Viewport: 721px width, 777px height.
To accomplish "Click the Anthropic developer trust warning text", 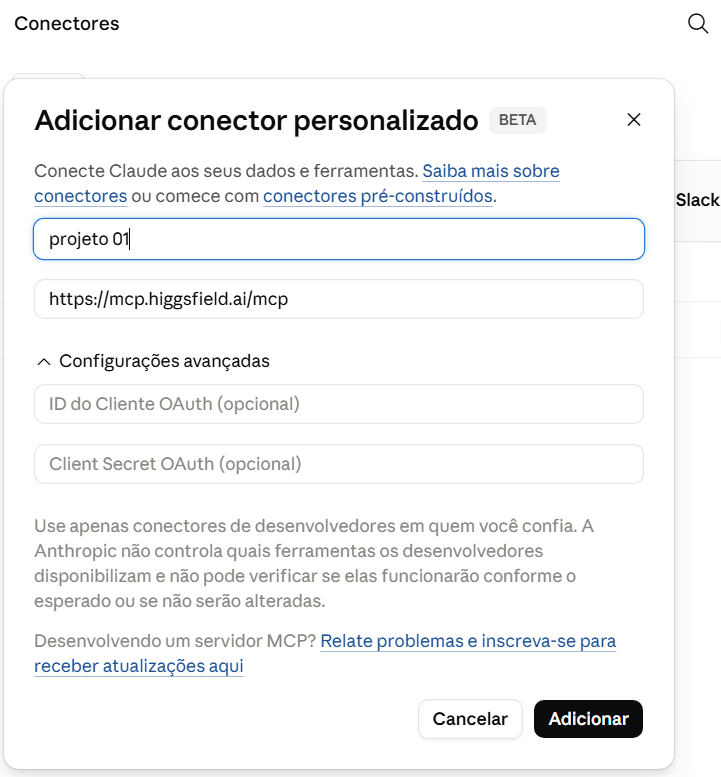I will 314,563.
